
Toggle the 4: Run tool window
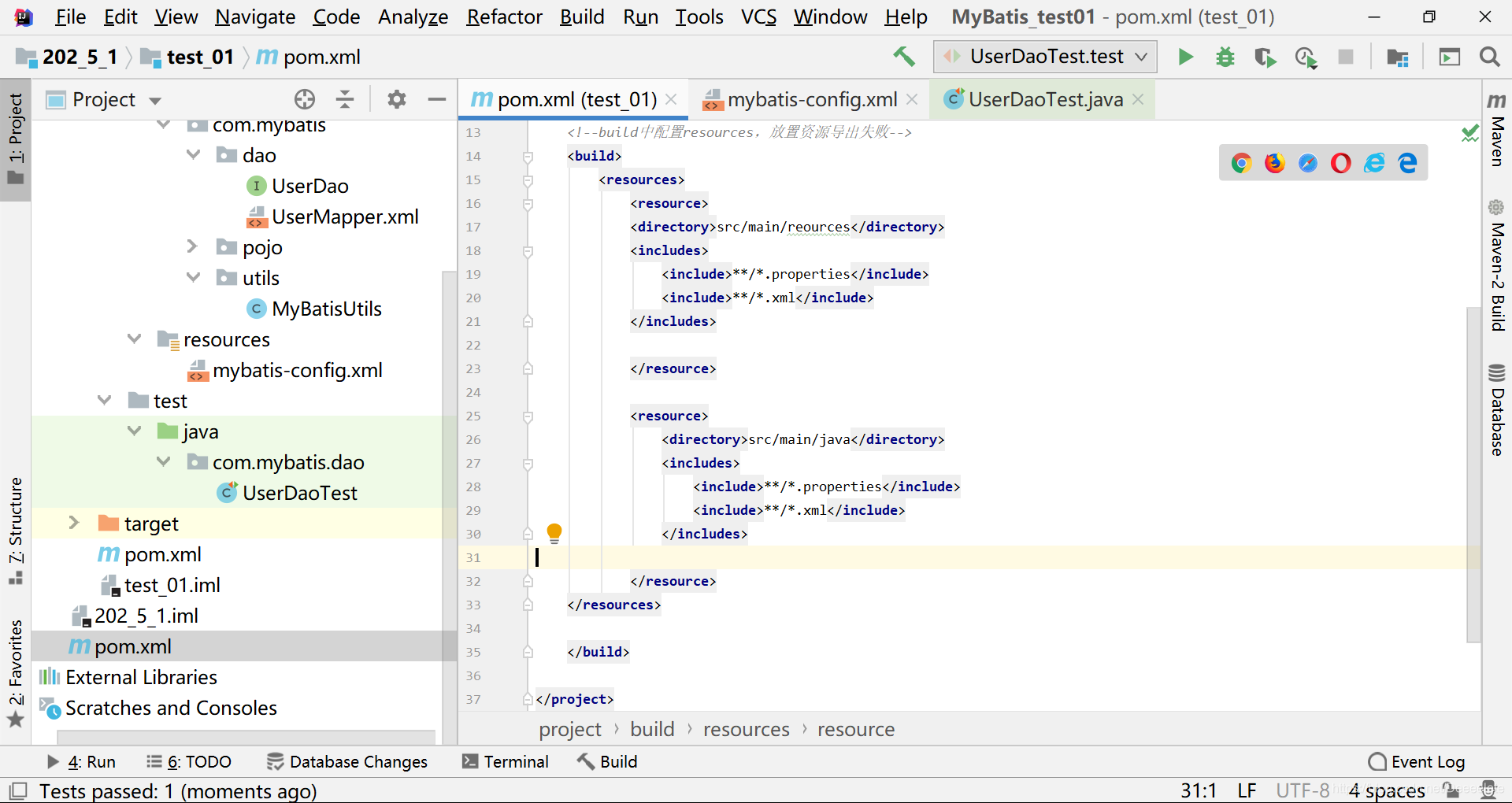(81, 761)
